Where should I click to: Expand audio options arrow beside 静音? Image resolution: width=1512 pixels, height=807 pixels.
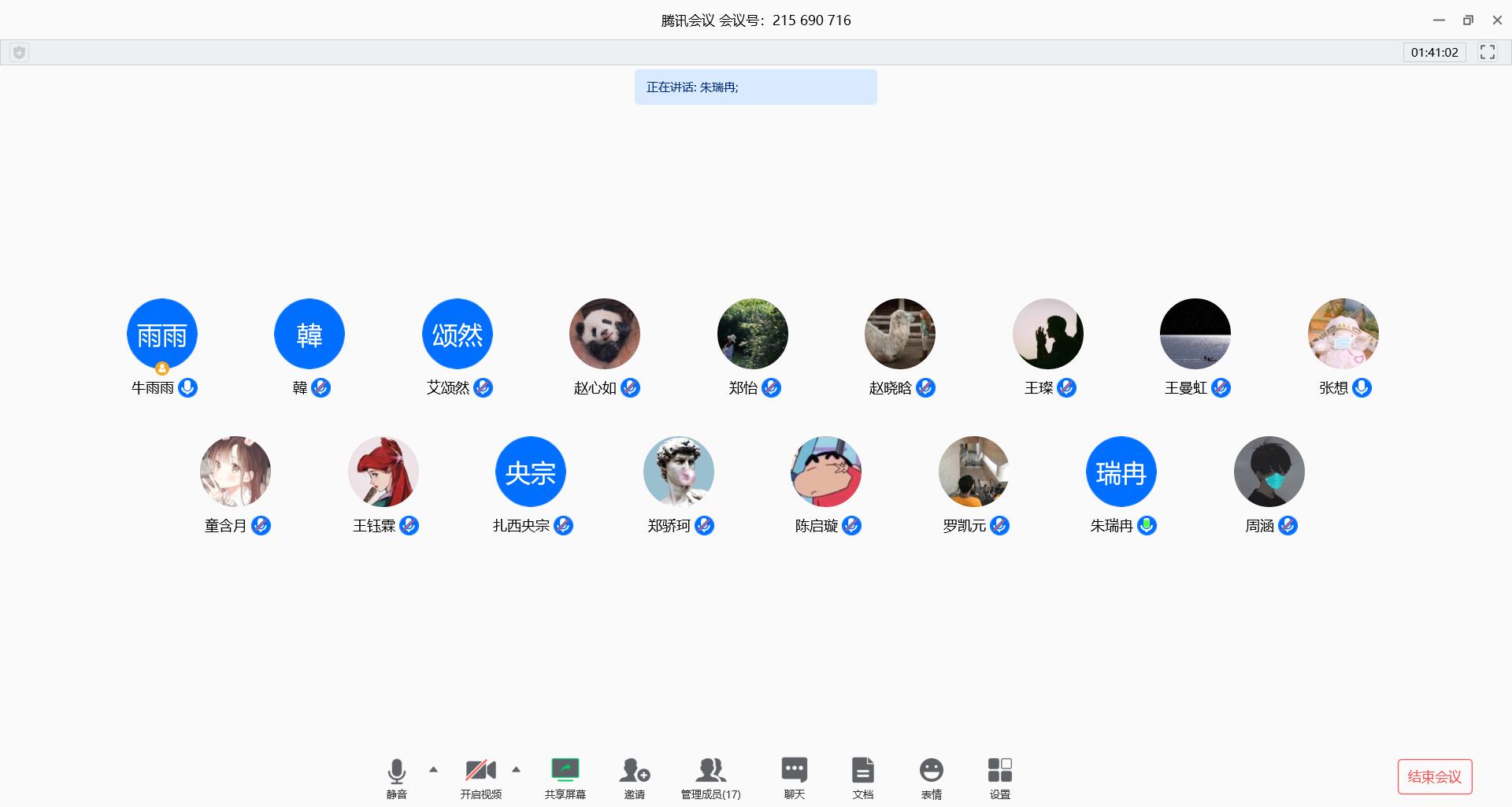pos(433,769)
